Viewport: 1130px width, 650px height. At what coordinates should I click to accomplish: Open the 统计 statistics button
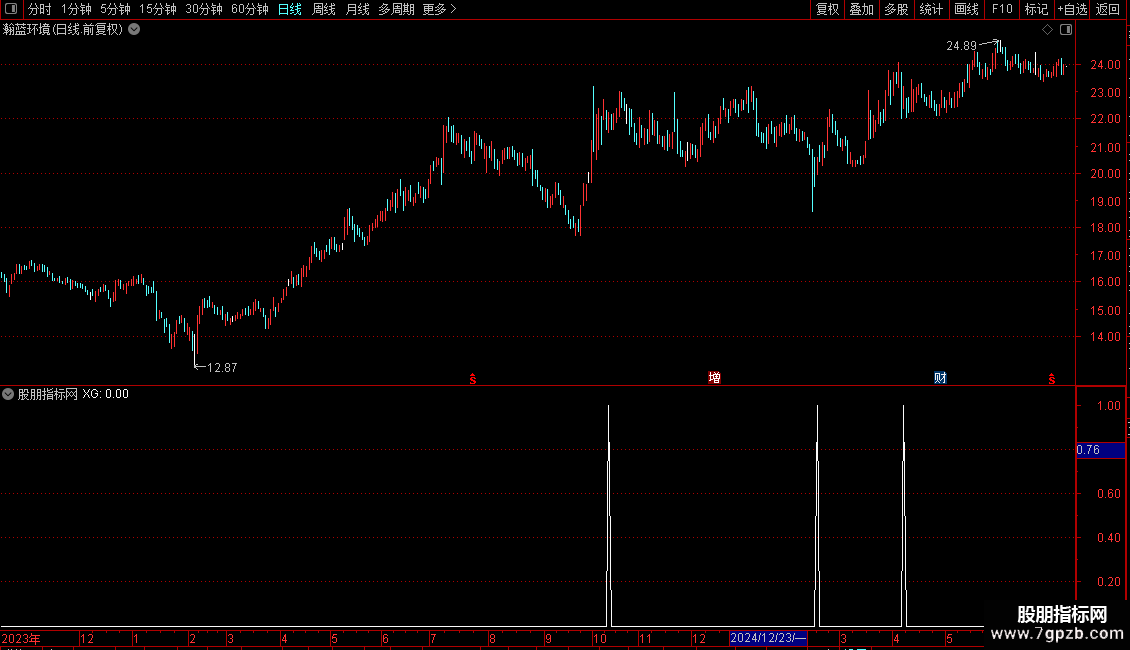pyautogui.click(x=931, y=9)
